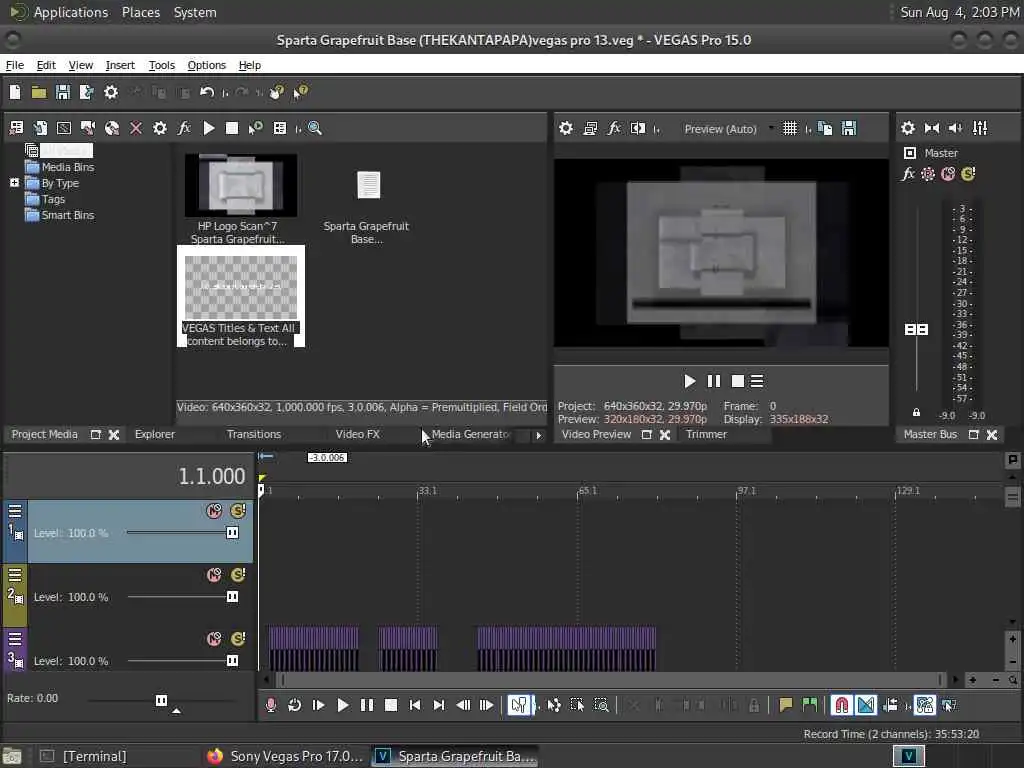Select the Envelope Edit tool
The height and width of the screenshot is (768, 1024).
554,705
